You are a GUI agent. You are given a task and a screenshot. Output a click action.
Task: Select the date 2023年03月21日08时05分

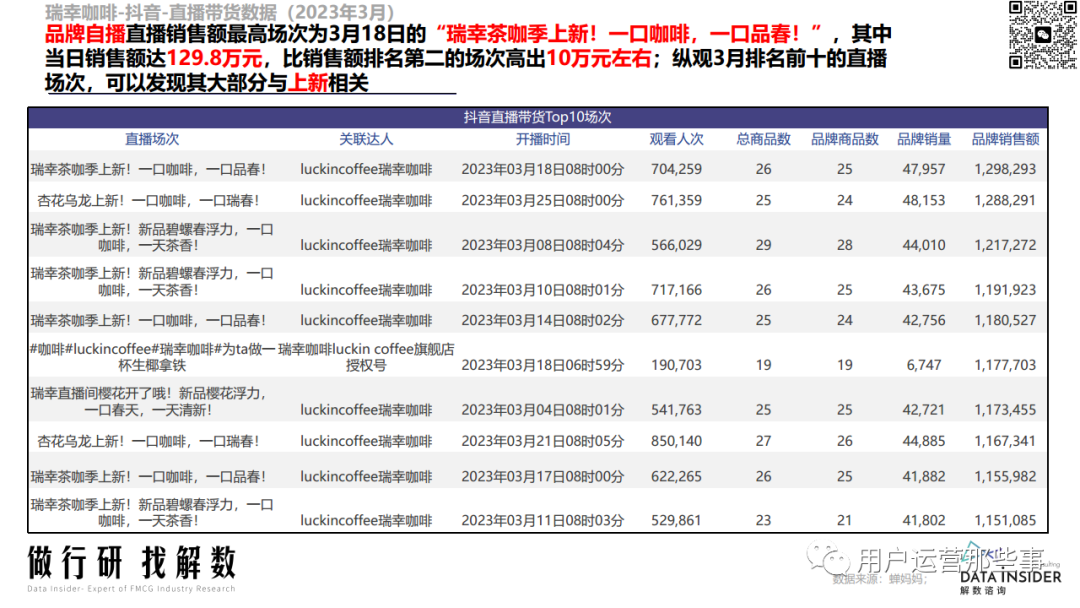[543, 441]
